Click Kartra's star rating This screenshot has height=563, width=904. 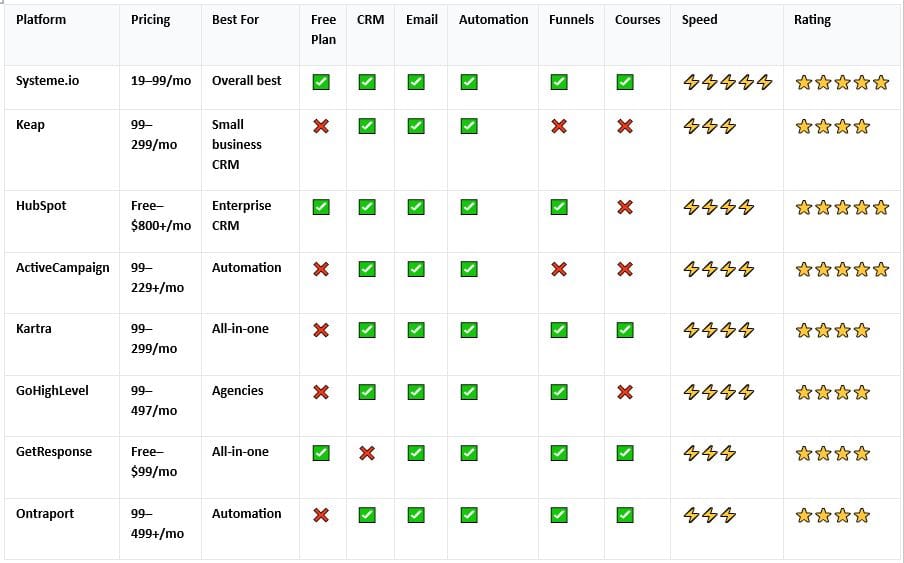(832, 331)
